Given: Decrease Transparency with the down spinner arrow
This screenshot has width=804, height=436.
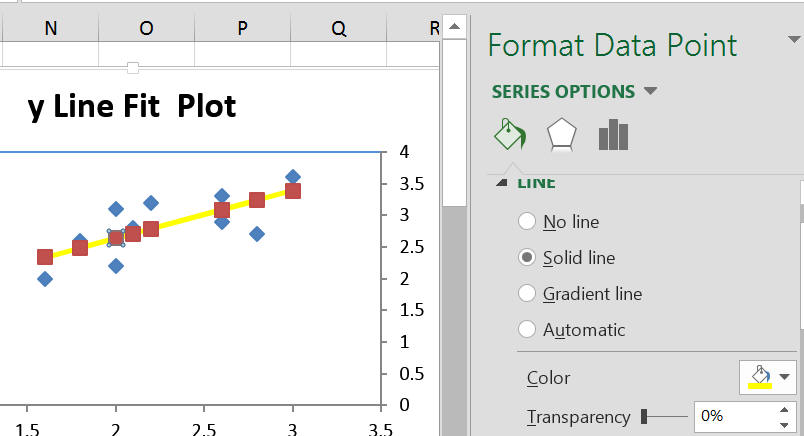Looking at the screenshot, I should point(784,425).
